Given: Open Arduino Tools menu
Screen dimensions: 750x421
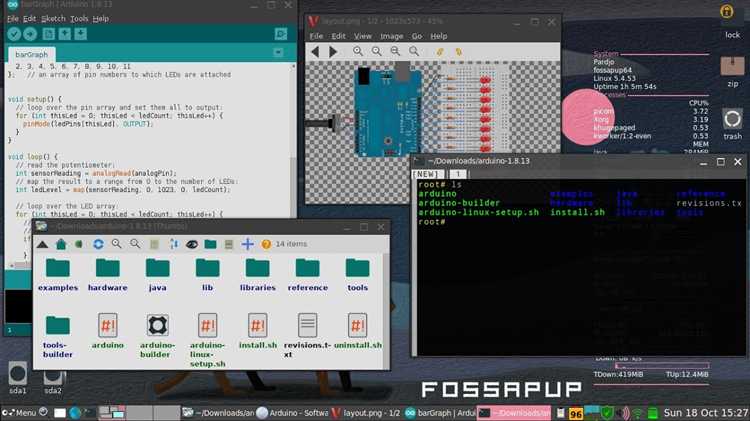Looking at the screenshot, I should tap(79, 19).
